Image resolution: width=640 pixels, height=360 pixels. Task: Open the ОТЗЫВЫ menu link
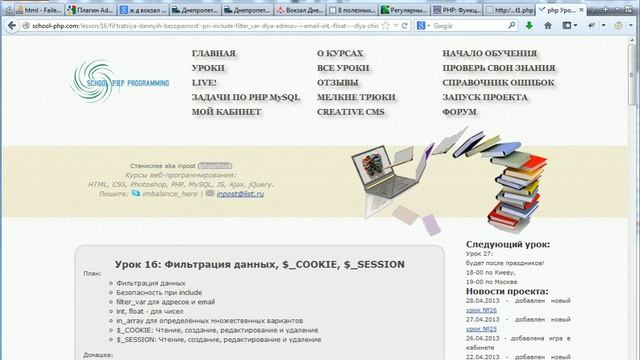[338, 83]
